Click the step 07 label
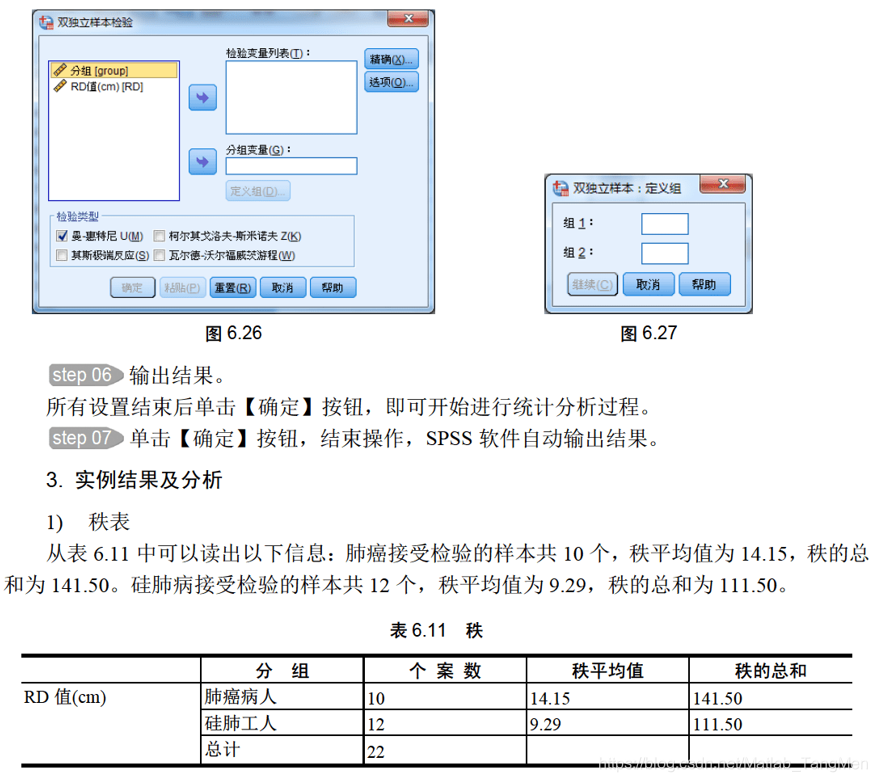877x782 pixels. tap(86, 438)
